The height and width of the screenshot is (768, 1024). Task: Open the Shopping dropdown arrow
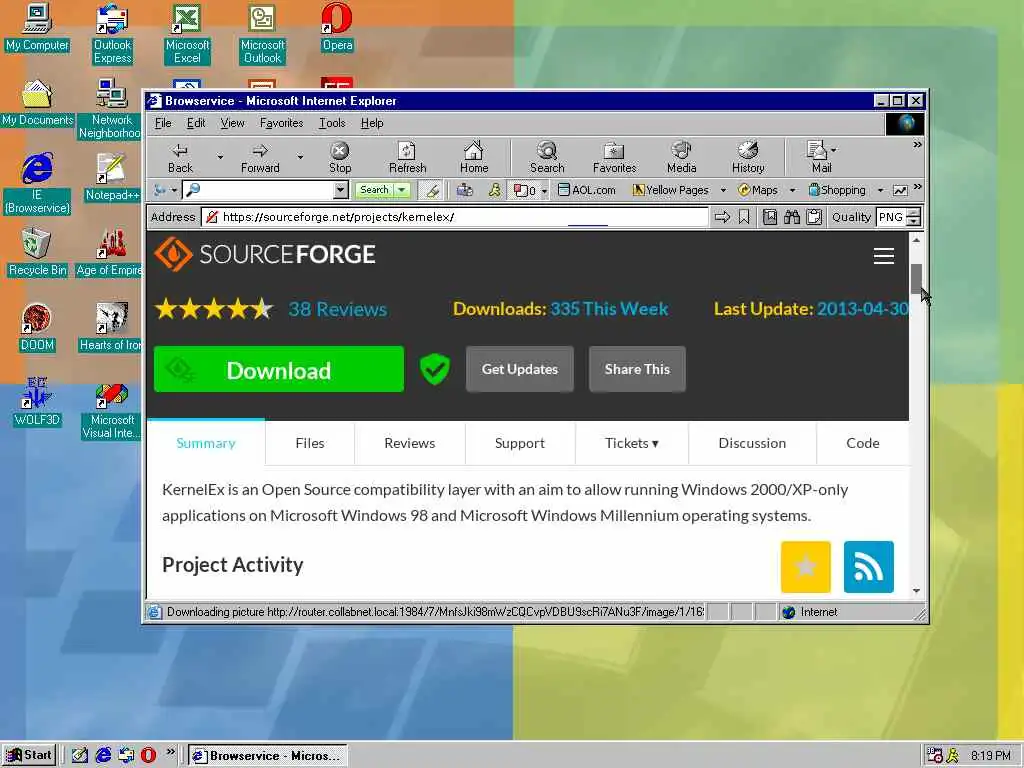tap(880, 191)
